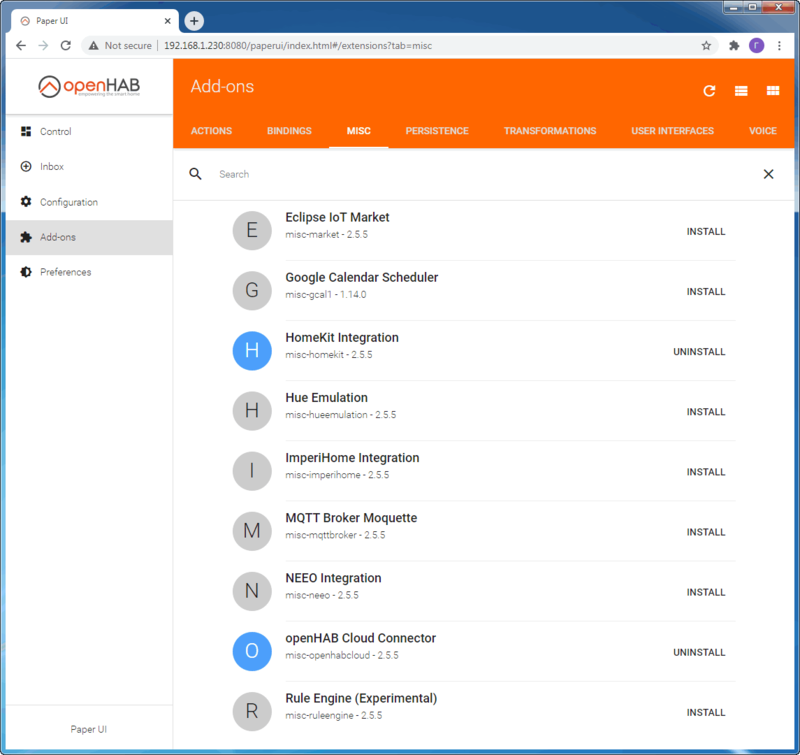
Task: Uninstall the HomeKit Integration add-on
Action: click(x=699, y=352)
